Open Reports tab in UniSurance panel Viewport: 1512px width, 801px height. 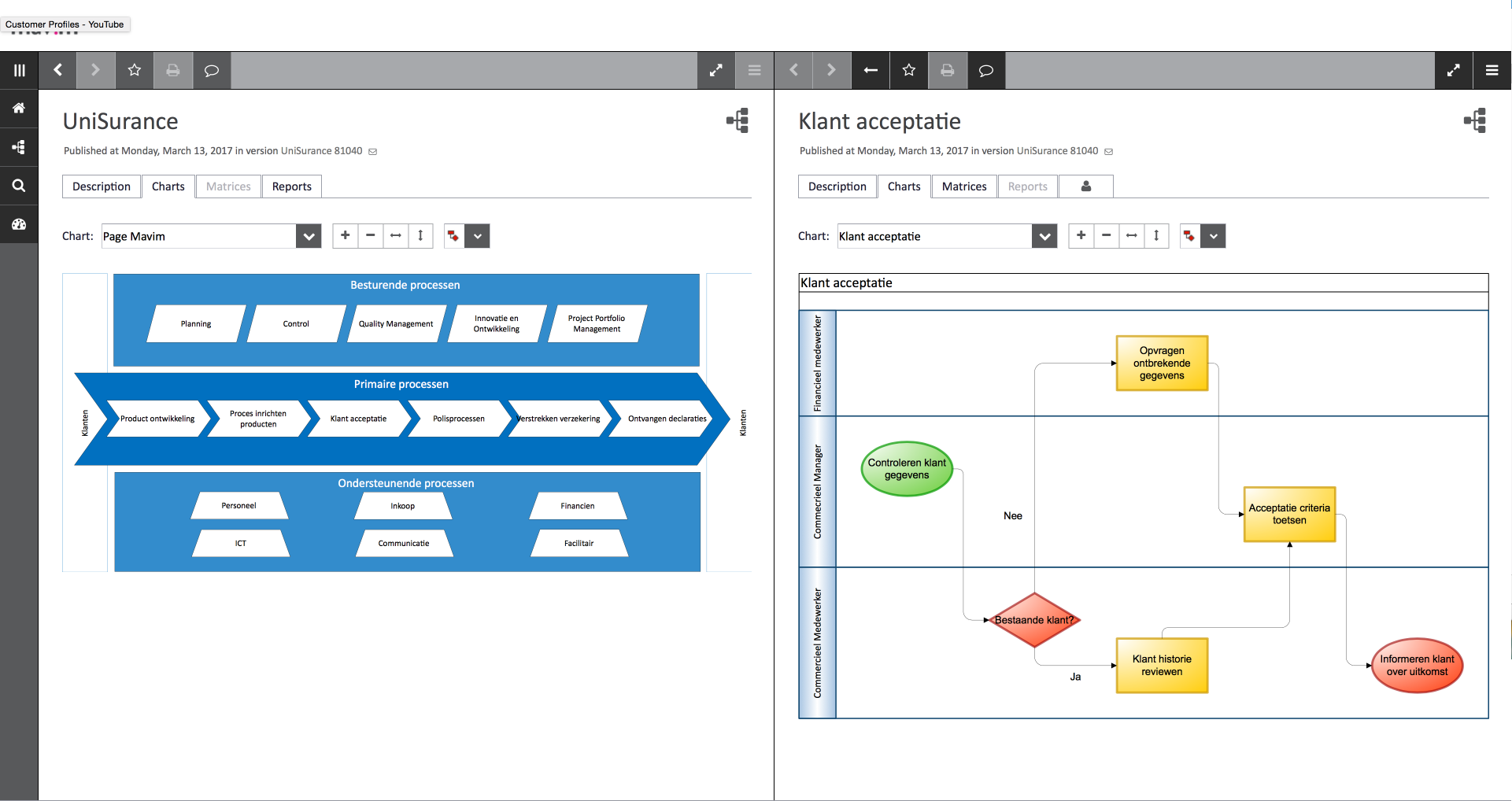(292, 186)
